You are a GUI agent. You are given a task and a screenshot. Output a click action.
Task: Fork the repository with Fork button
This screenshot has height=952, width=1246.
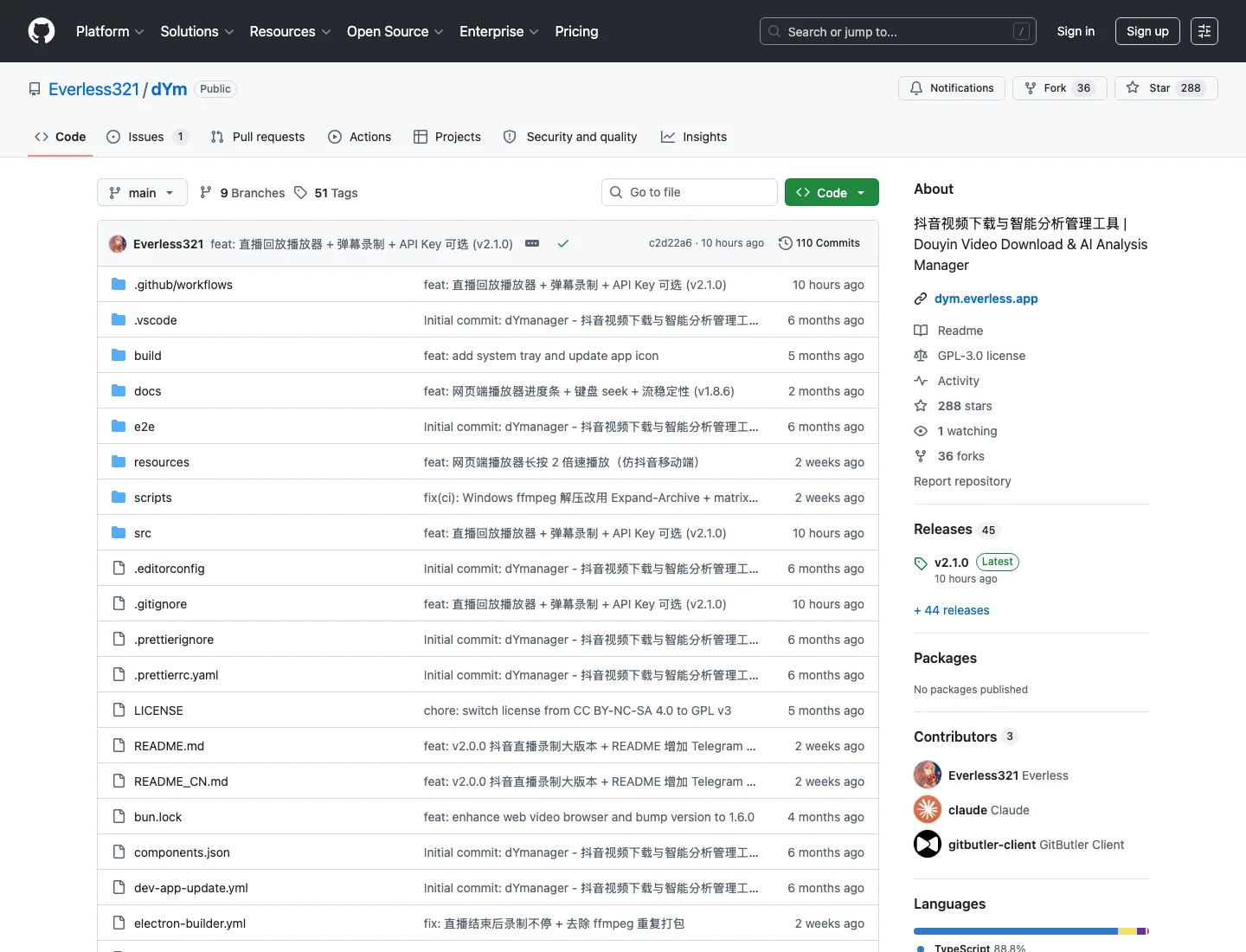click(1059, 88)
